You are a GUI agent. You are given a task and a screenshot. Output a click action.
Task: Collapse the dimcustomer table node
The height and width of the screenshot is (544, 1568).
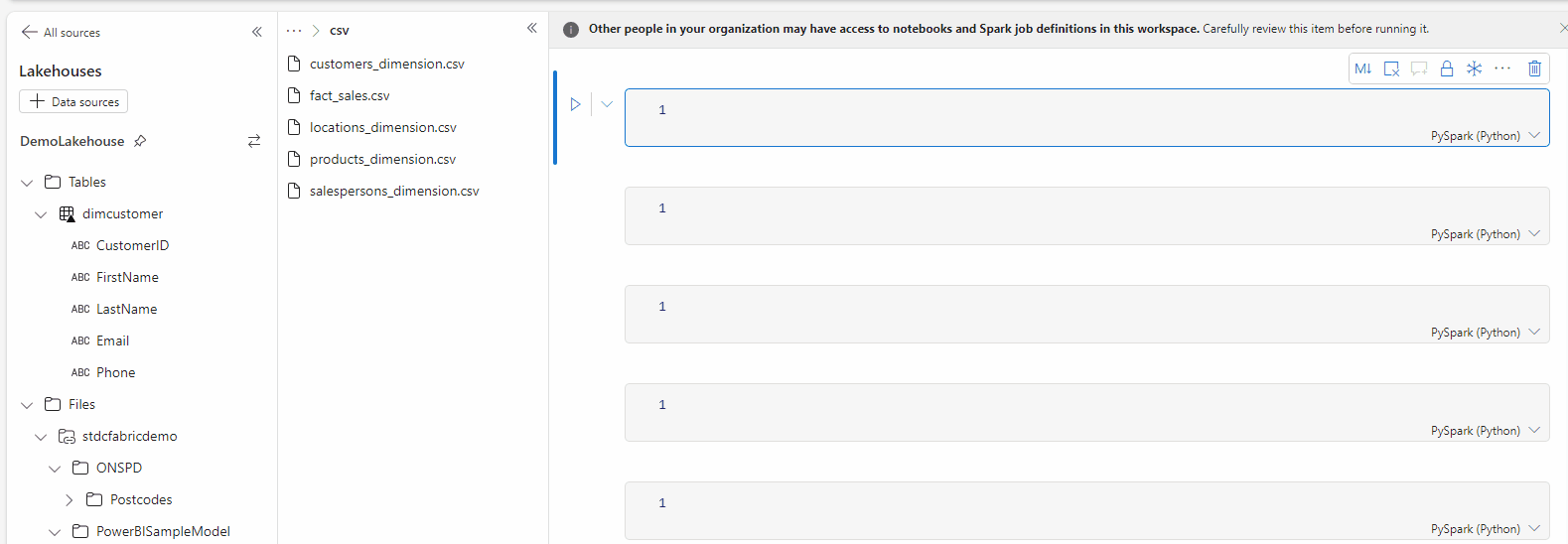(41, 214)
